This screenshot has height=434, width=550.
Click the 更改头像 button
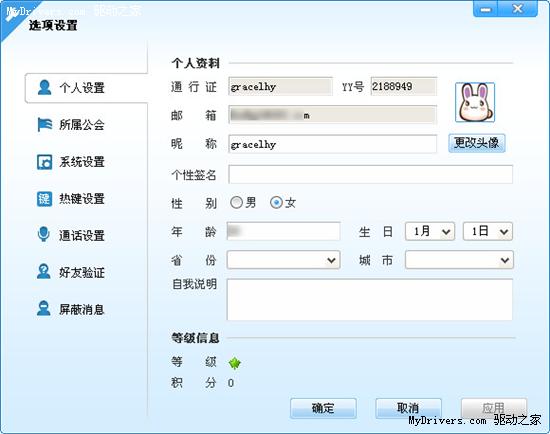(477, 143)
